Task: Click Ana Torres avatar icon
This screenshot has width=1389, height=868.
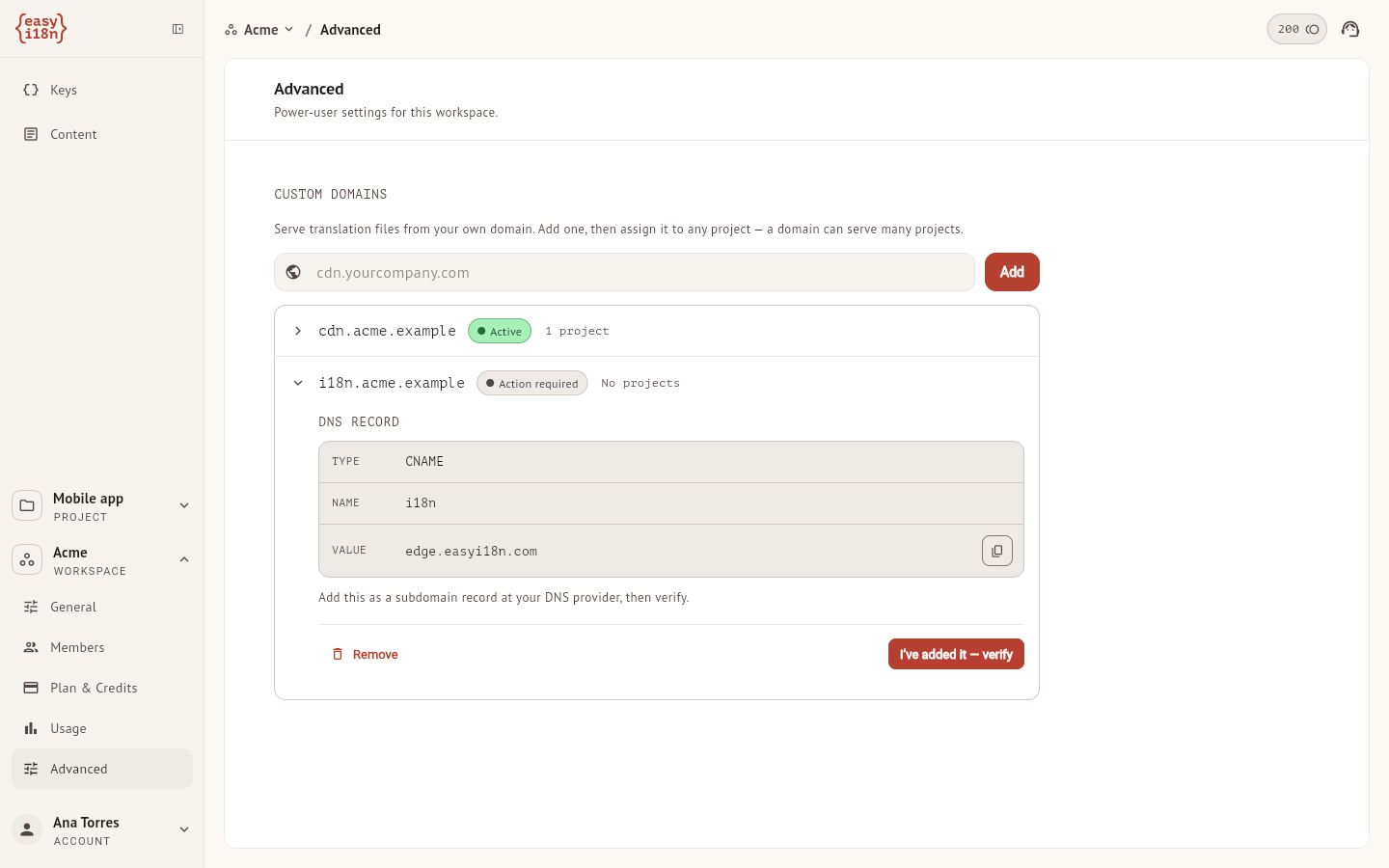Action: (27, 829)
